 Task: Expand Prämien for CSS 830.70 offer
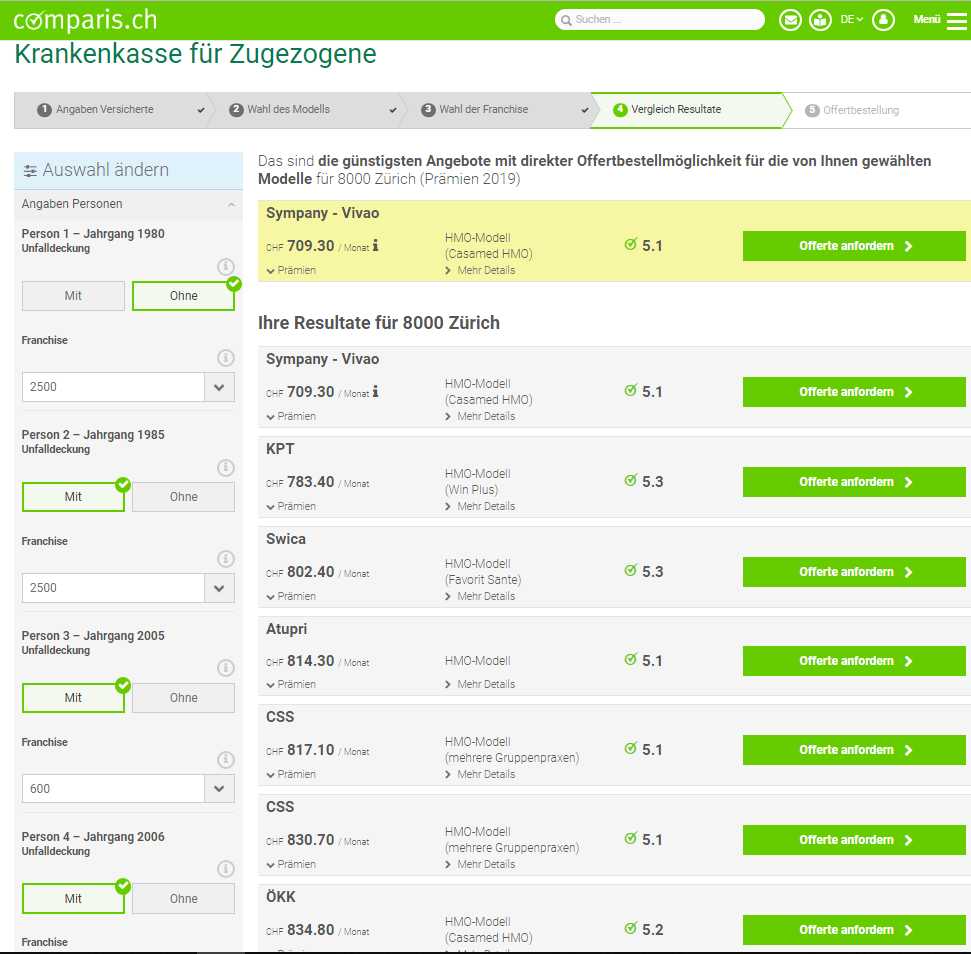[291, 864]
